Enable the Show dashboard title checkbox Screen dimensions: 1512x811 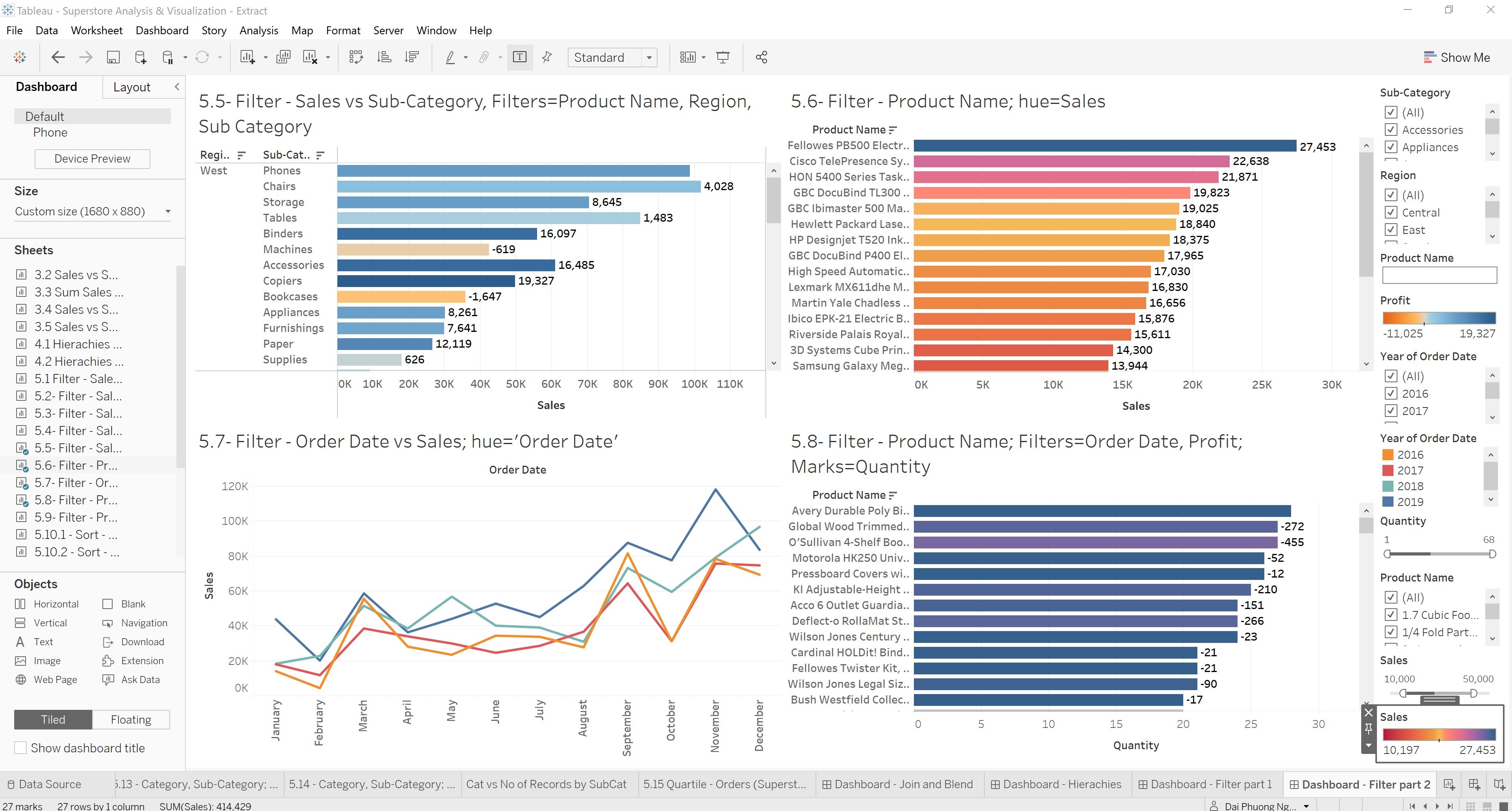pyautogui.click(x=20, y=748)
